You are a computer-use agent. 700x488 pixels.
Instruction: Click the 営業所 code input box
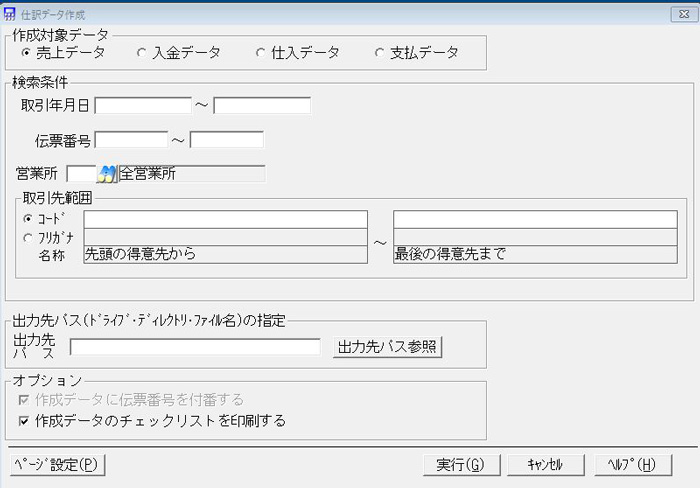[80, 174]
